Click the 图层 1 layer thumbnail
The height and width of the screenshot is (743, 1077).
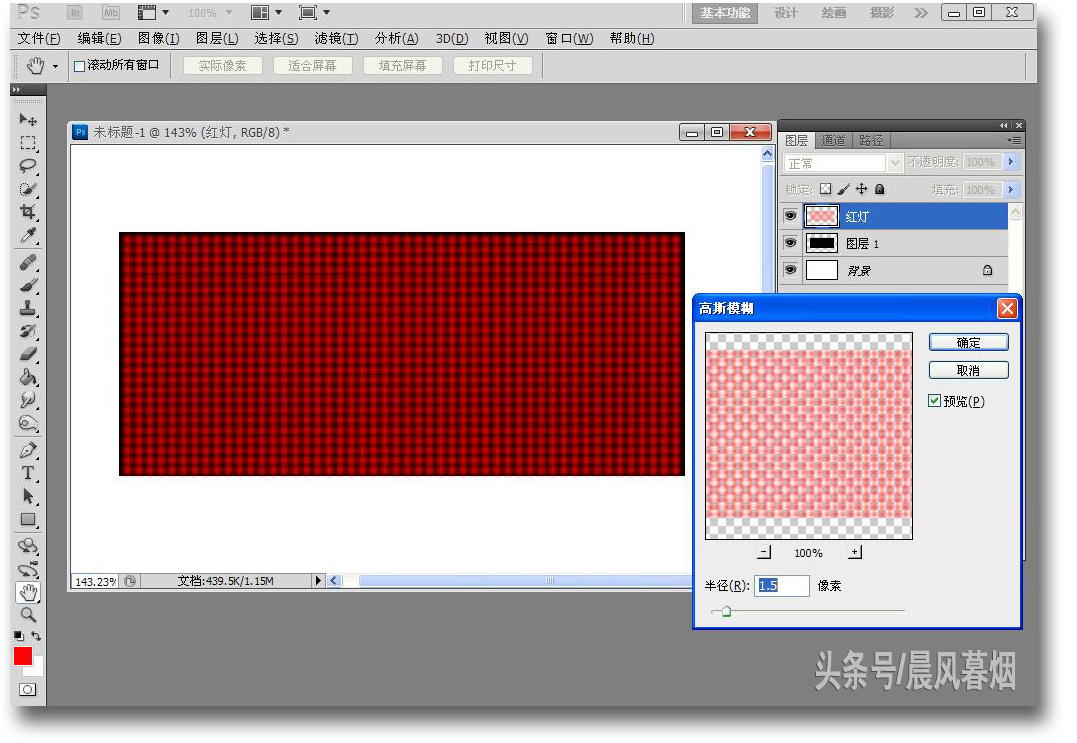(x=820, y=243)
